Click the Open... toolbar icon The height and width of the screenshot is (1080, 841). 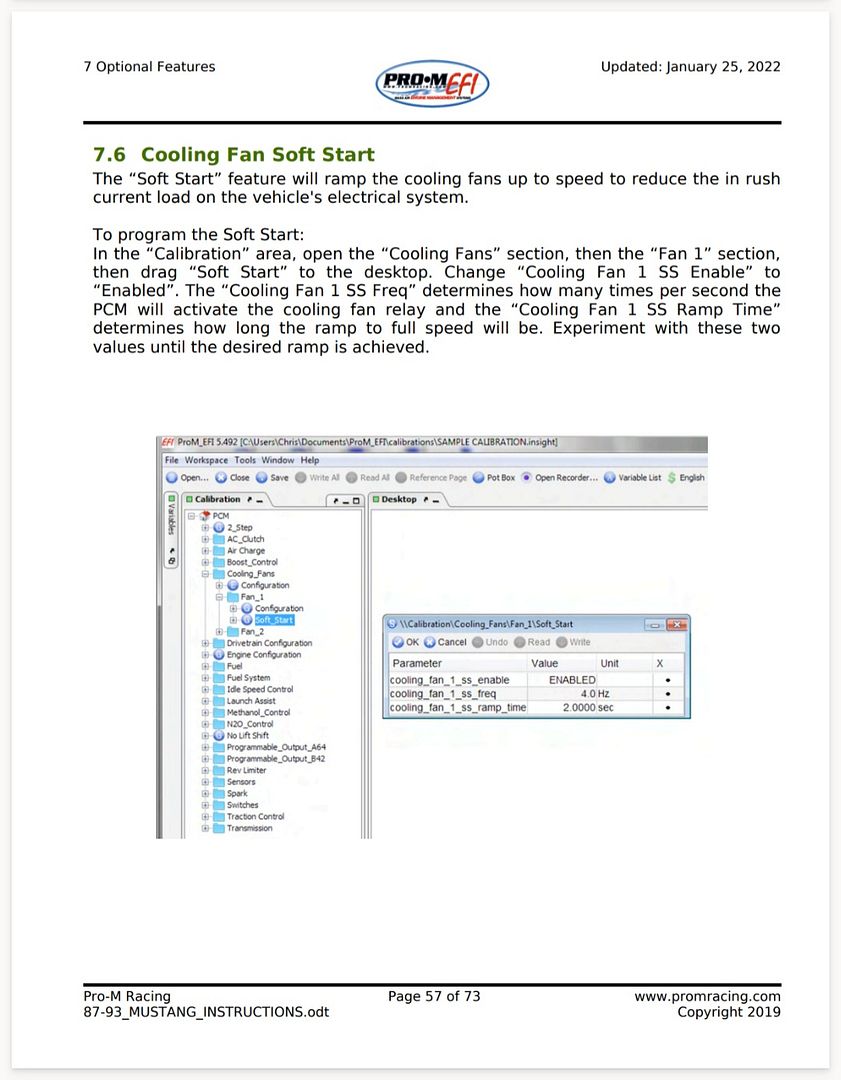click(x=172, y=477)
